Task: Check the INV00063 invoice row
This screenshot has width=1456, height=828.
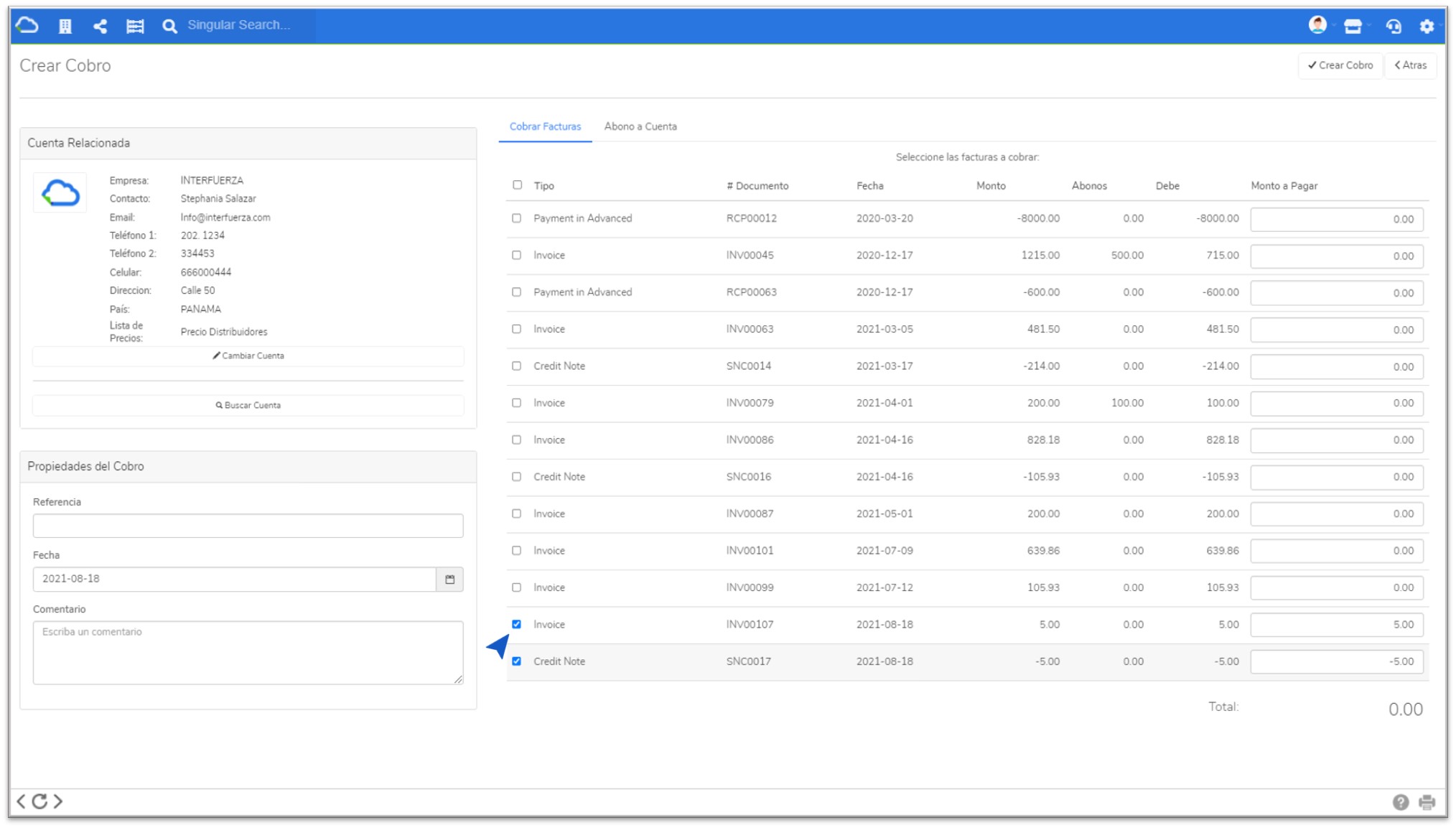Action: point(517,329)
